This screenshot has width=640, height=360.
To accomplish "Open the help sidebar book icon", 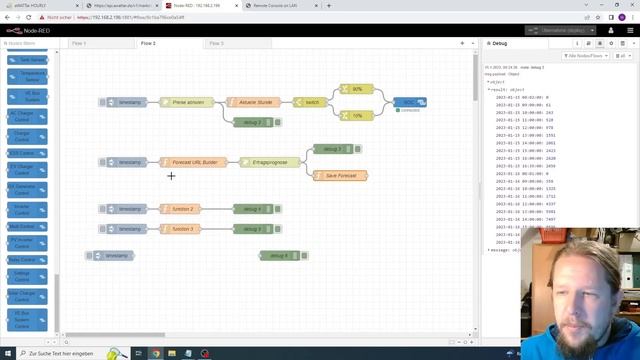I will [x=589, y=43].
